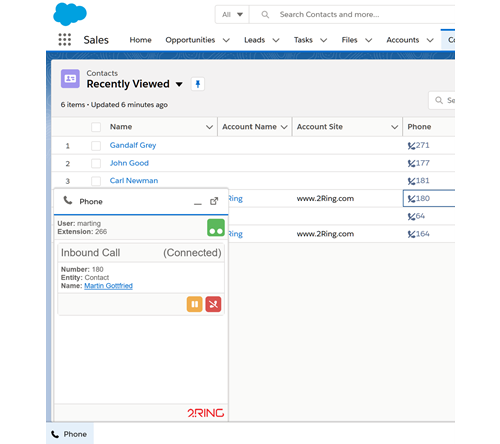Open the Account Site column menu chevron
This screenshot has height=444, width=500.
point(395,127)
